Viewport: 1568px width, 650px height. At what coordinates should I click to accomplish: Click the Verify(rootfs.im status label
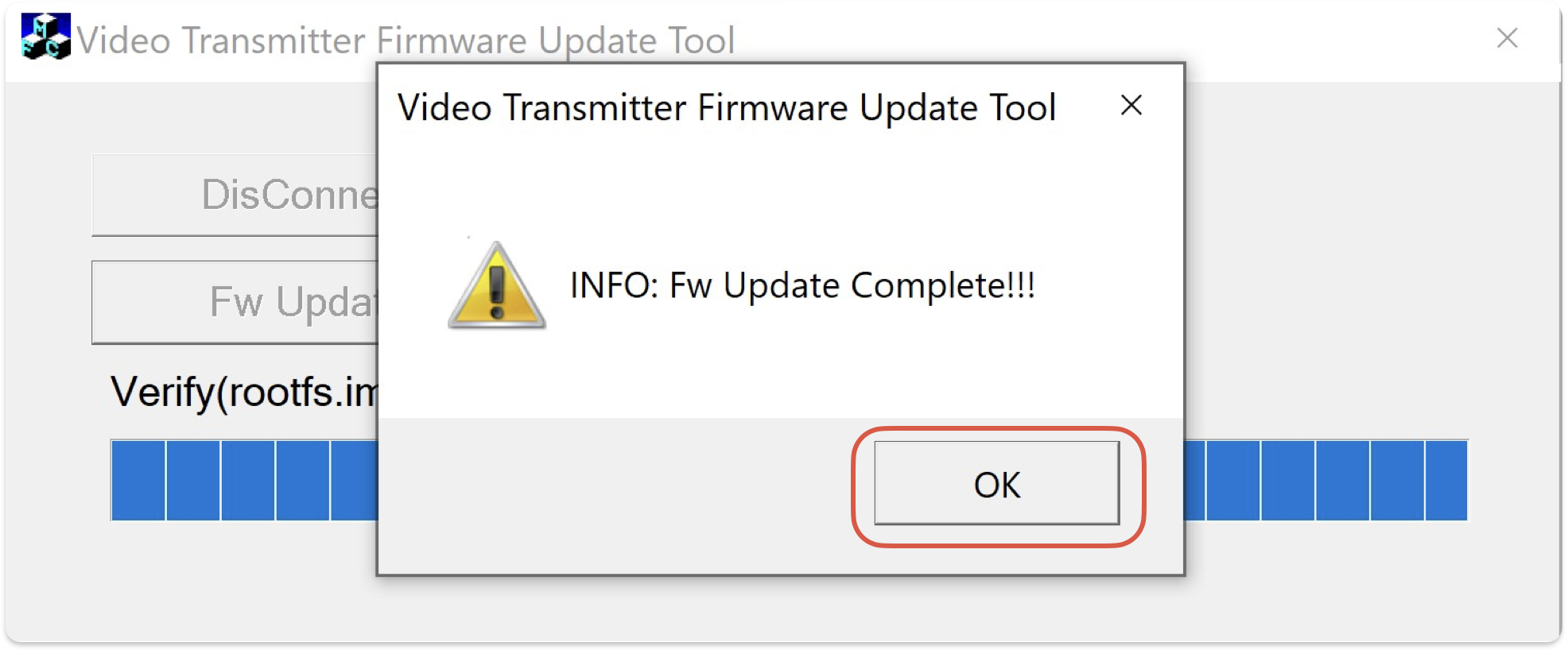pos(244,392)
